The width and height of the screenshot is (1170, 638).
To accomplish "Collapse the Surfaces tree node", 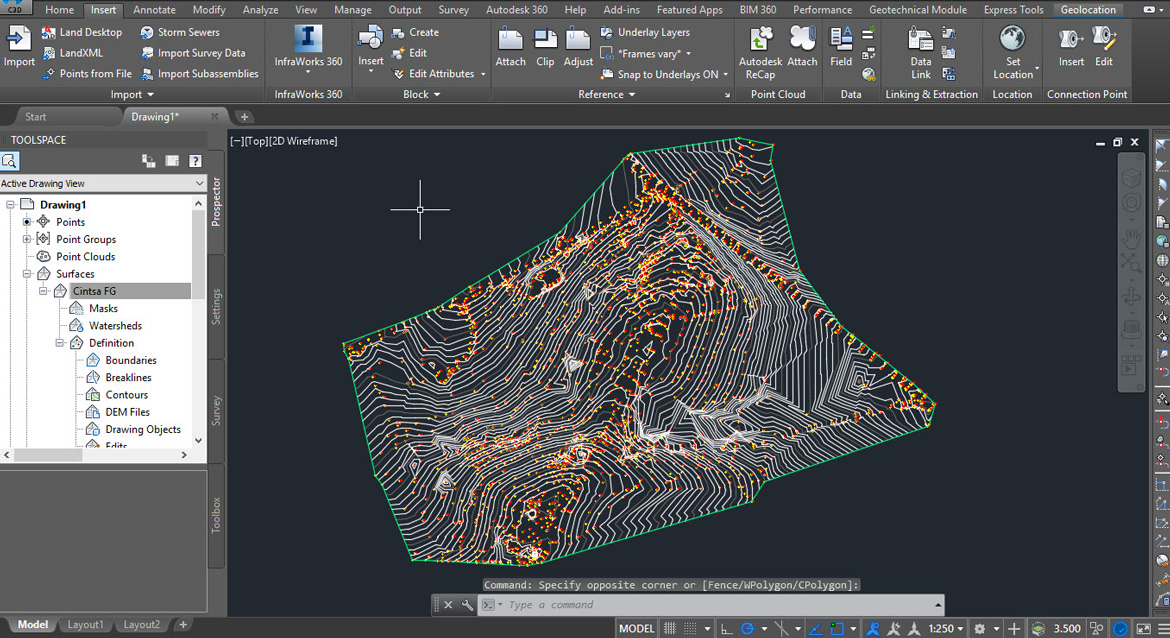I will click(x=27, y=274).
